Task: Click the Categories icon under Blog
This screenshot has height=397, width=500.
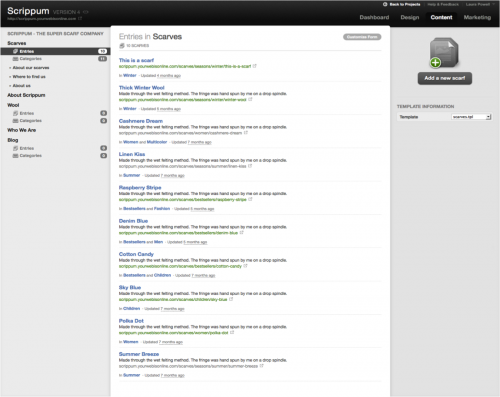Action: click(15, 156)
